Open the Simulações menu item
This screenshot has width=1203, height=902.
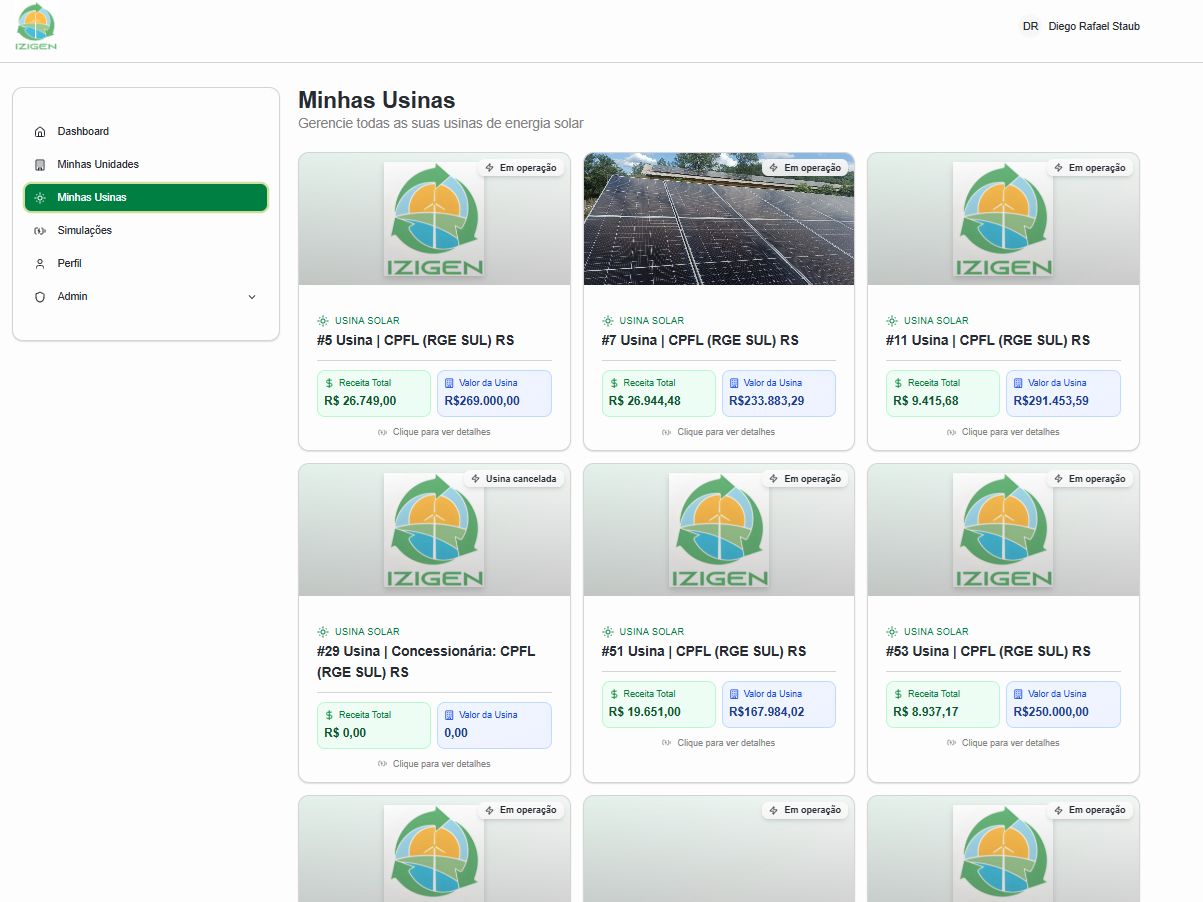85,231
